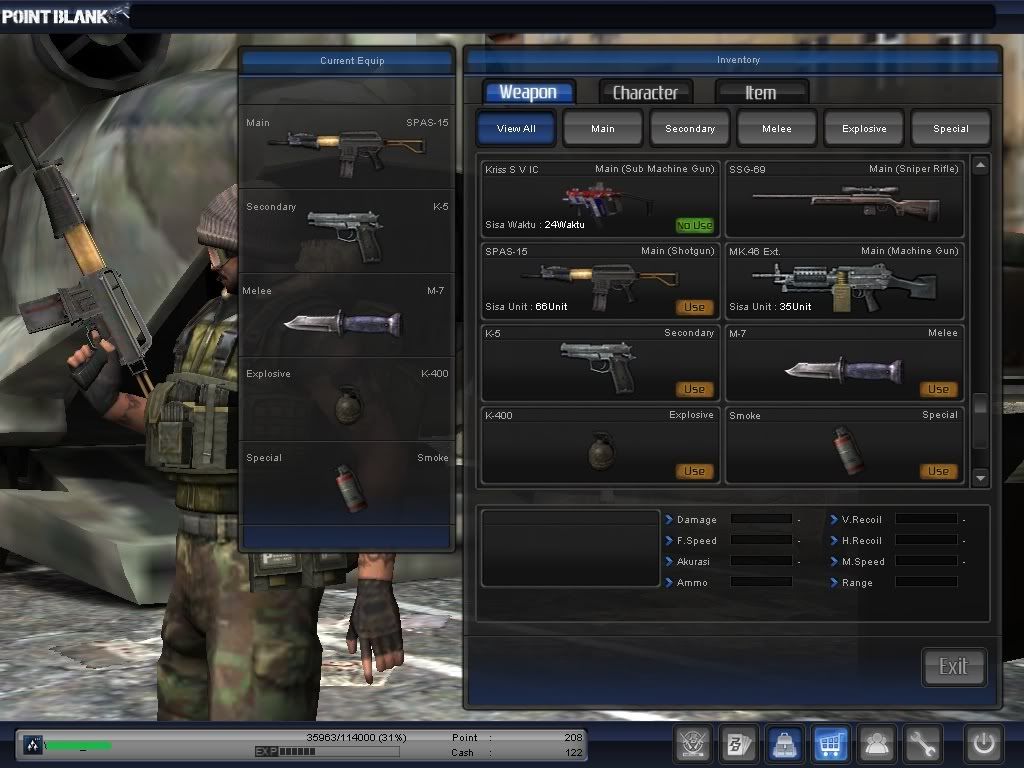Filter inventory by Special weapons
This screenshot has height=768, width=1024.
[951, 128]
